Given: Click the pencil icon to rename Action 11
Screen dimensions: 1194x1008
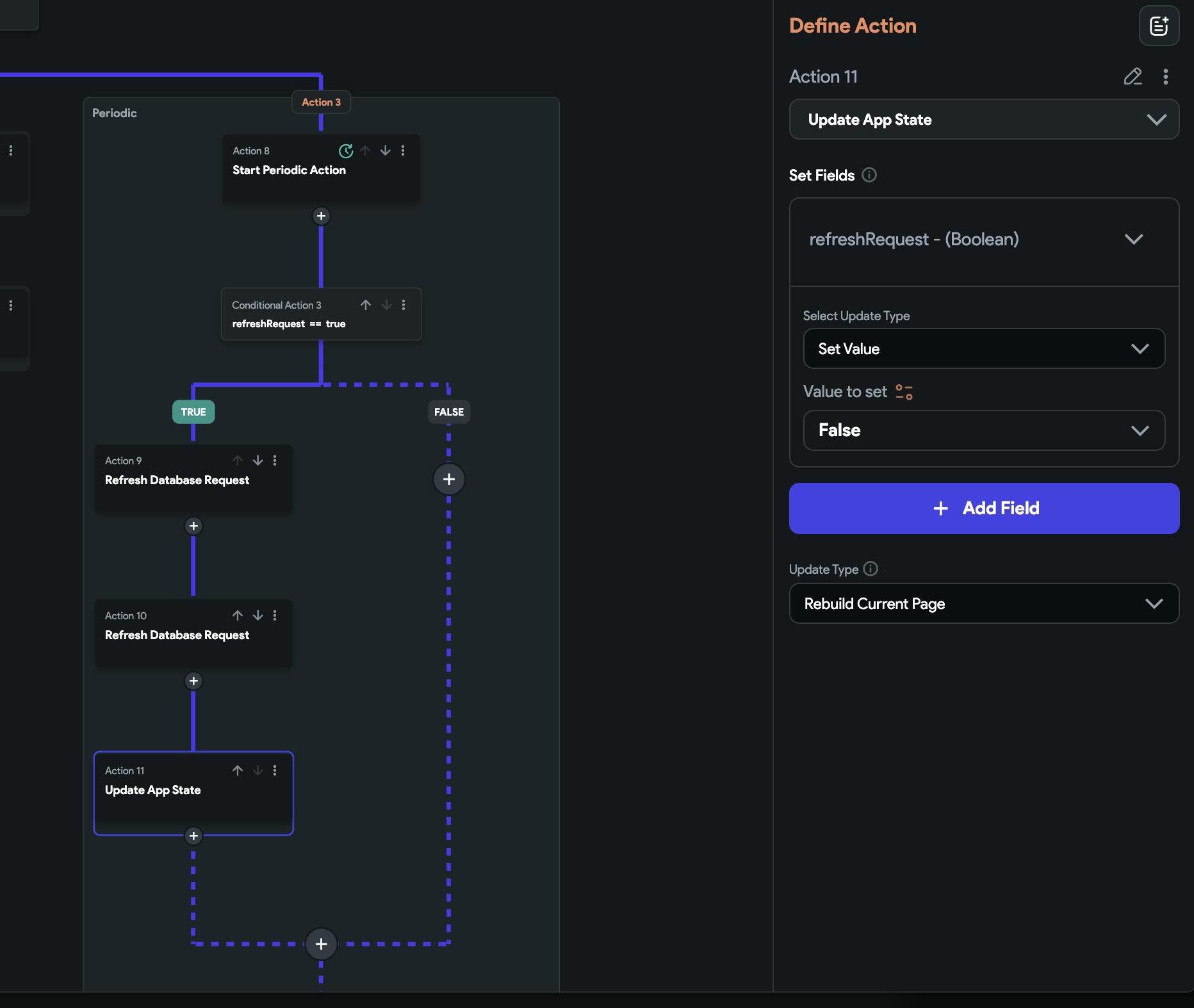Looking at the screenshot, I should (x=1133, y=77).
